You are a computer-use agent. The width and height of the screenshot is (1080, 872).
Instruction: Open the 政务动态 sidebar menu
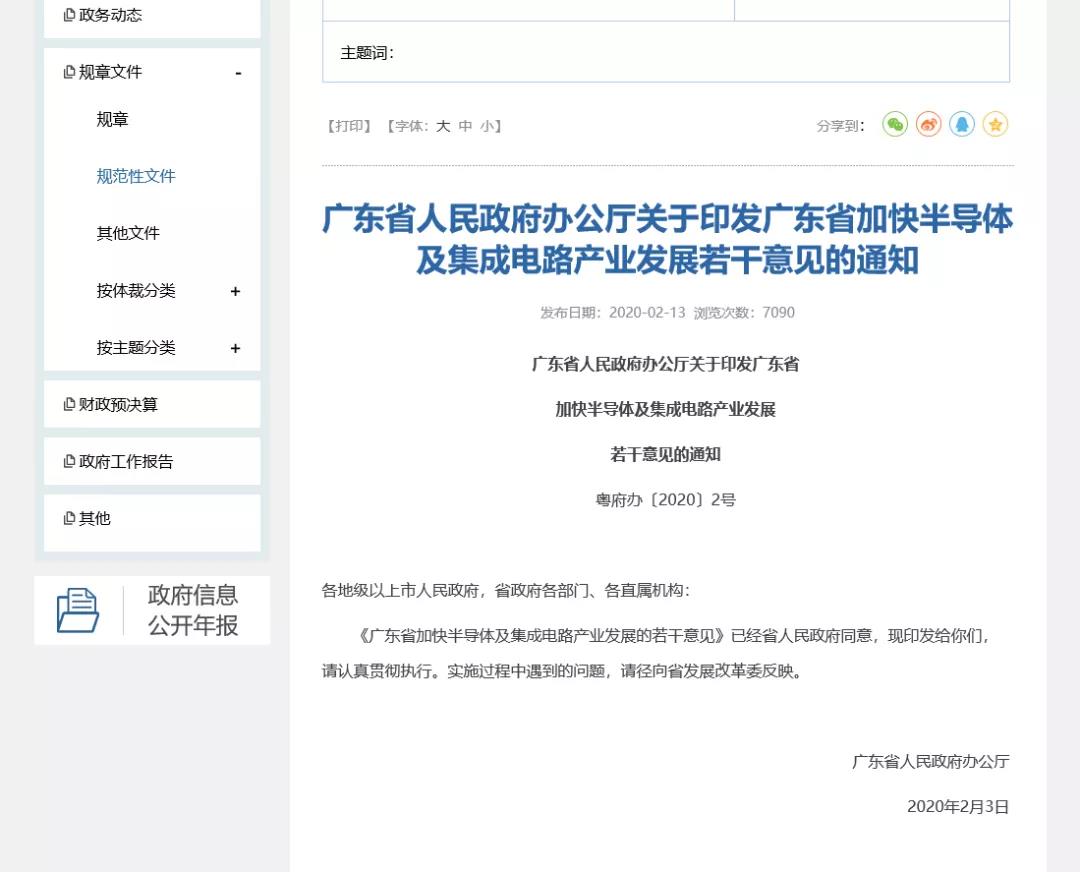pos(110,15)
